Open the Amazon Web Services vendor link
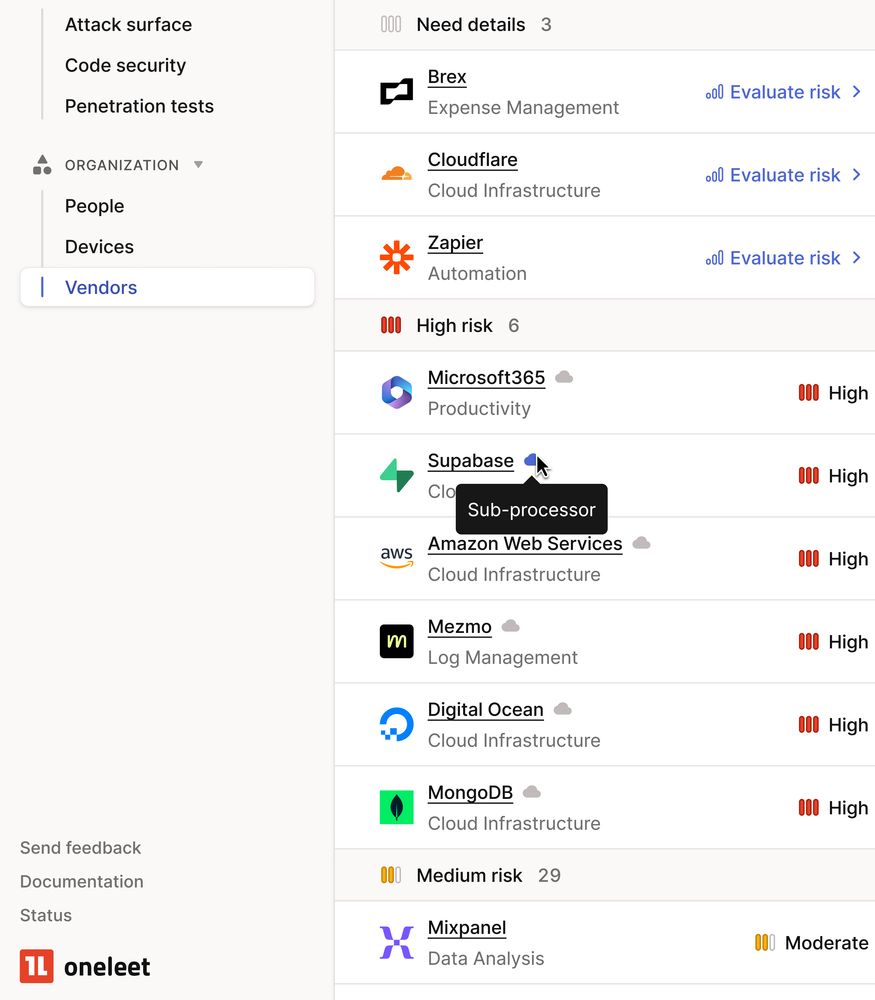Image resolution: width=875 pixels, height=1000 pixels. coord(525,543)
